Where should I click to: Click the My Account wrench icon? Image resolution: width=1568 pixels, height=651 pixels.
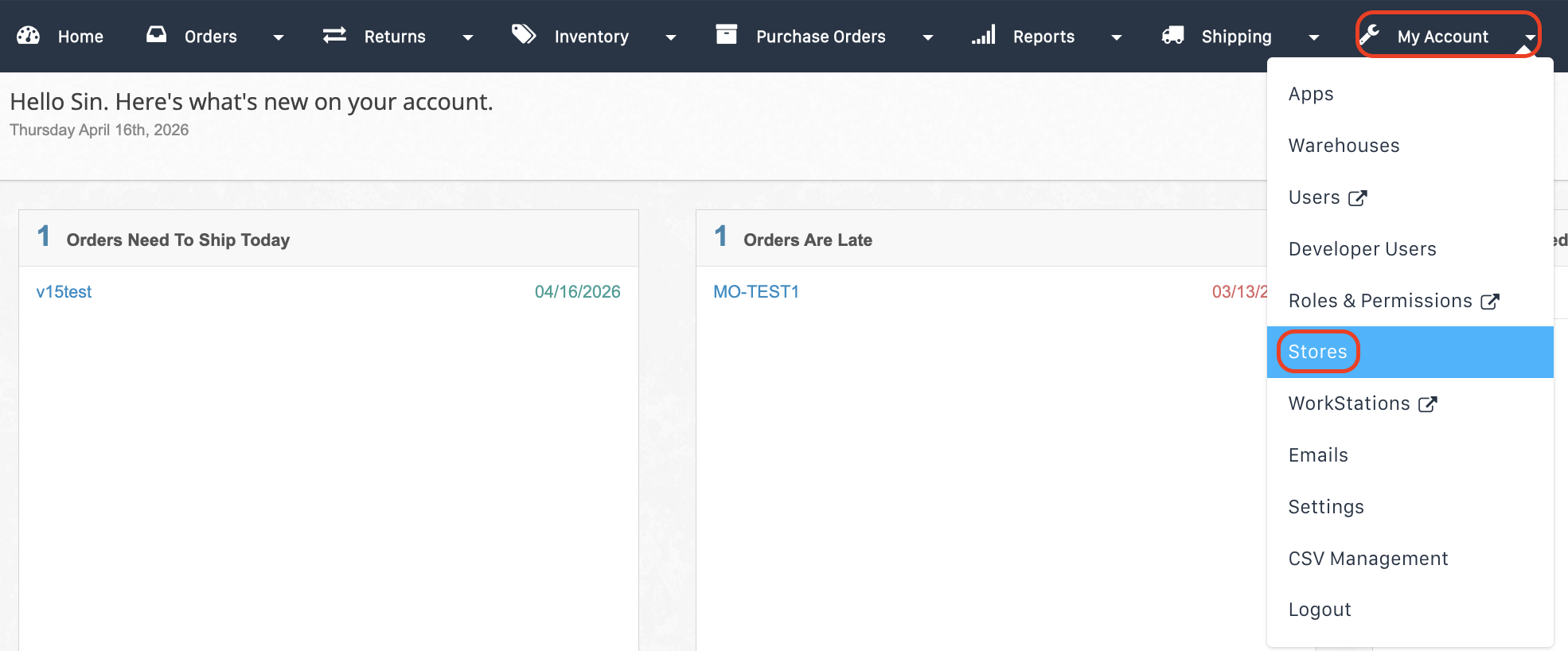pyautogui.click(x=1370, y=35)
